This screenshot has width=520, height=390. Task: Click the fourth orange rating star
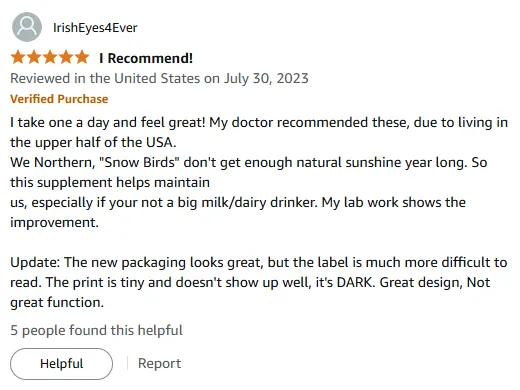tap(66, 57)
